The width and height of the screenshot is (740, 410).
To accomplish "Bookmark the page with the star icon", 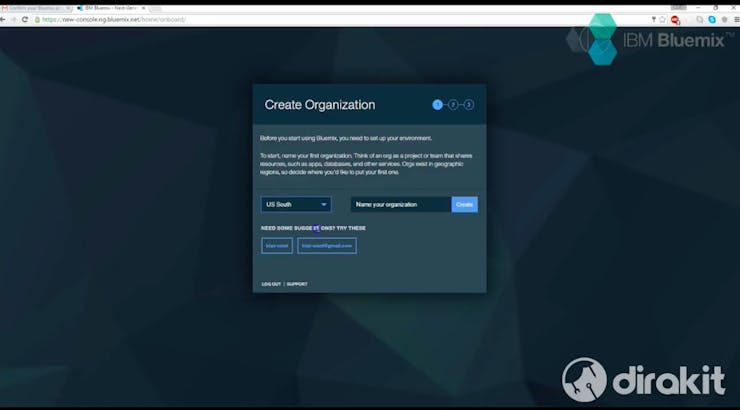I will tap(662, 19).
